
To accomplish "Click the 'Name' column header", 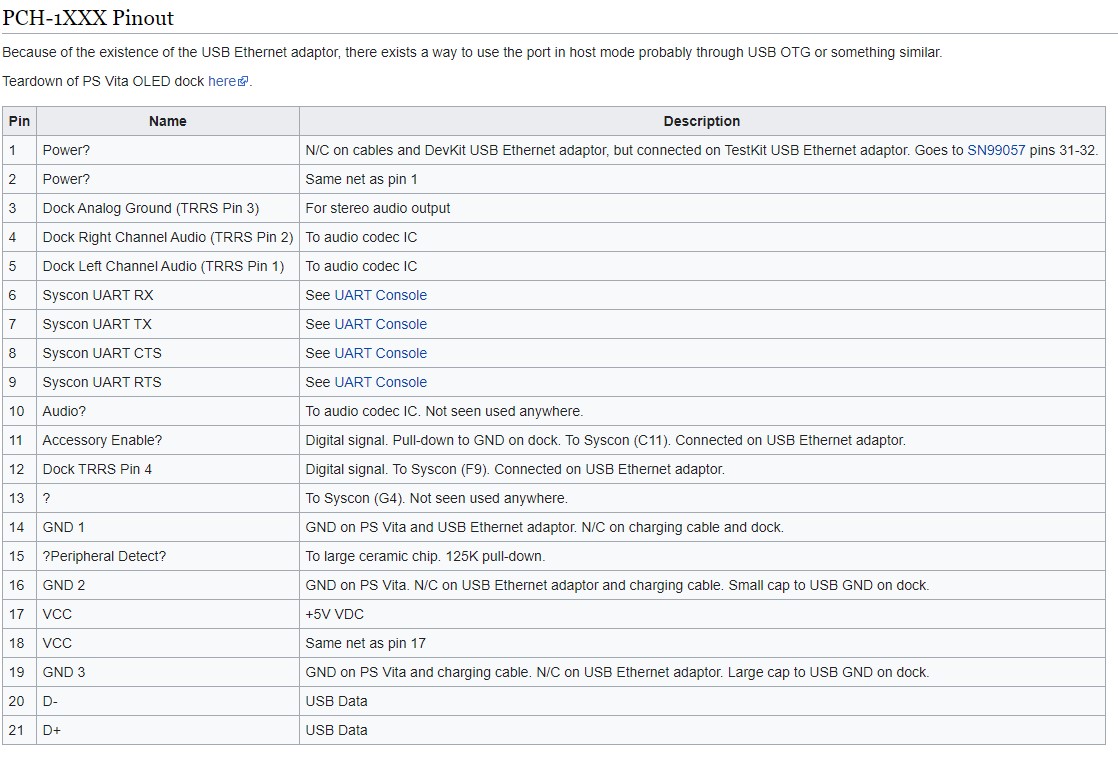I will coord(168,121).
